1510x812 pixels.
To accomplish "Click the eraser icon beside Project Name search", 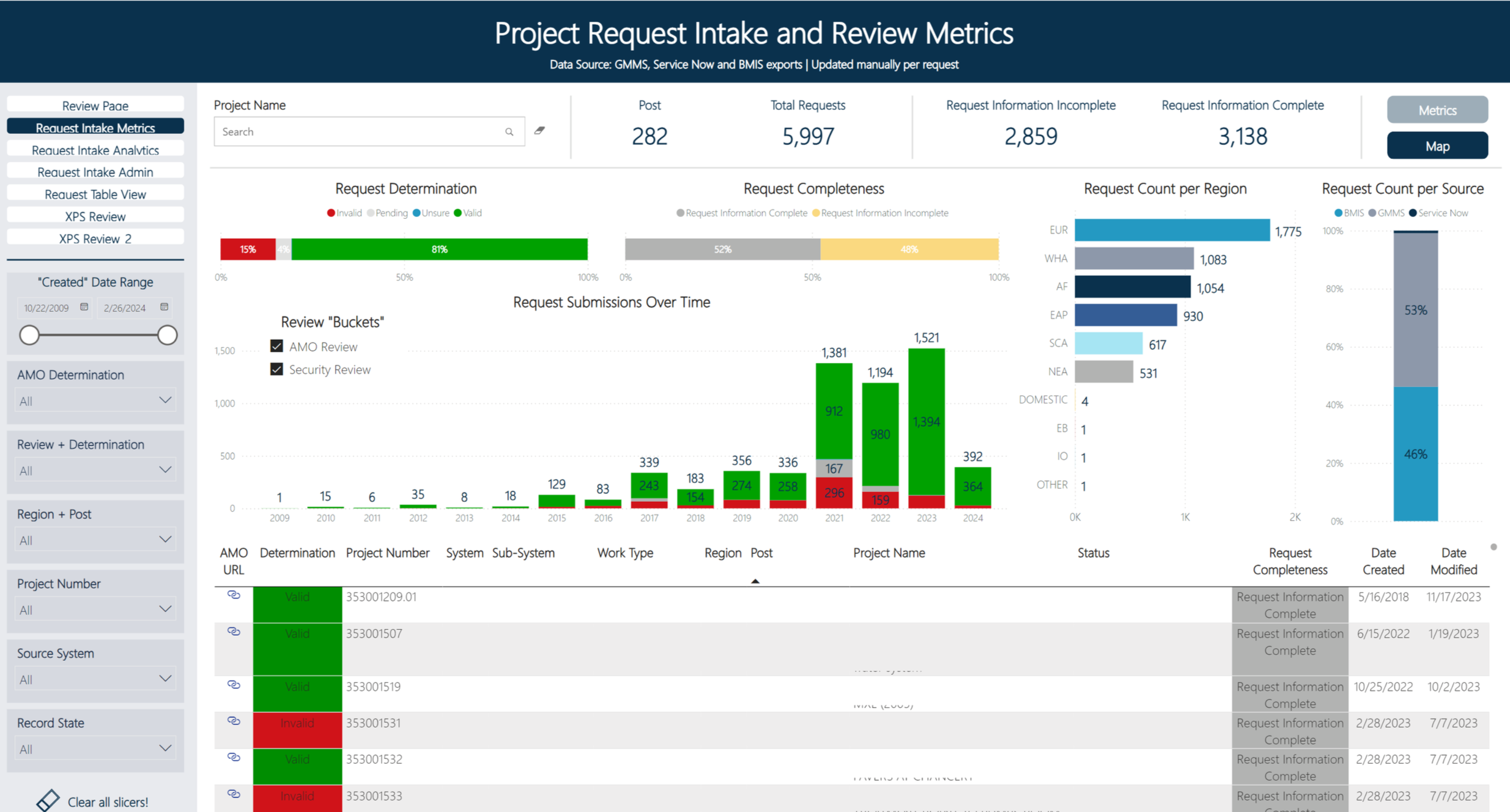I will 539,131.
